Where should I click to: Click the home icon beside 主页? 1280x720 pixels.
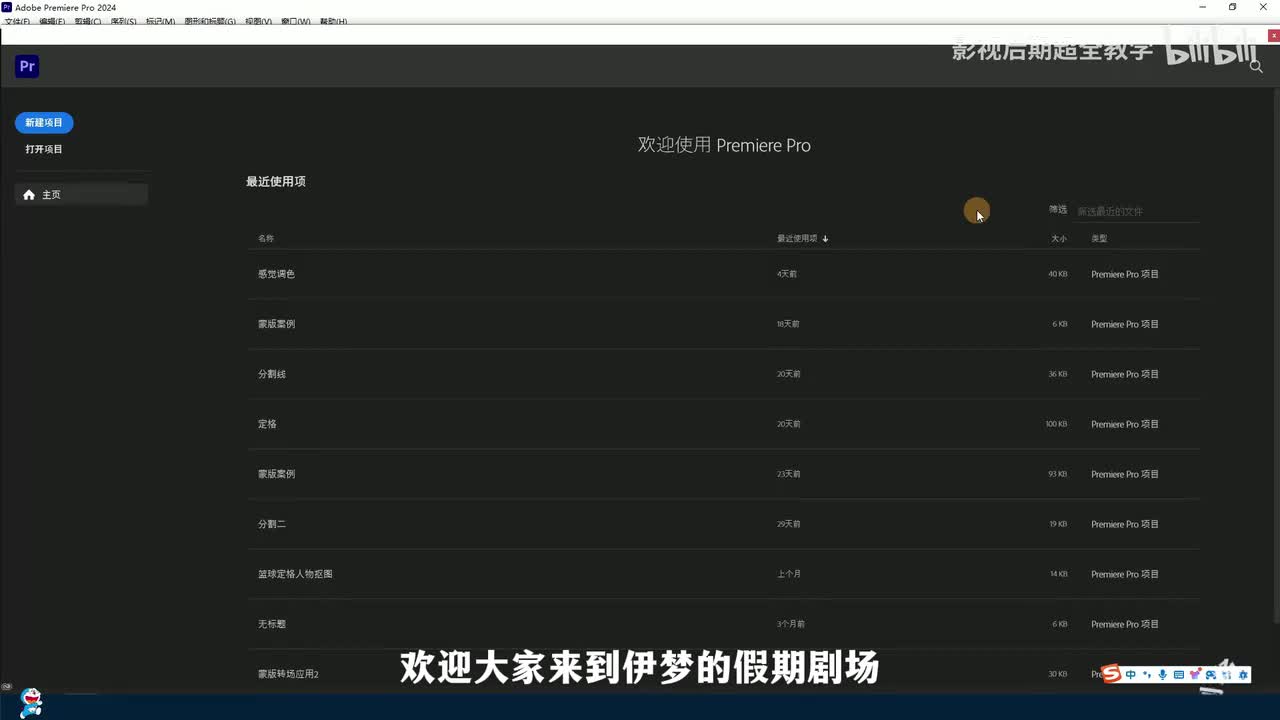pyautogui.click(x=29, y=195)
